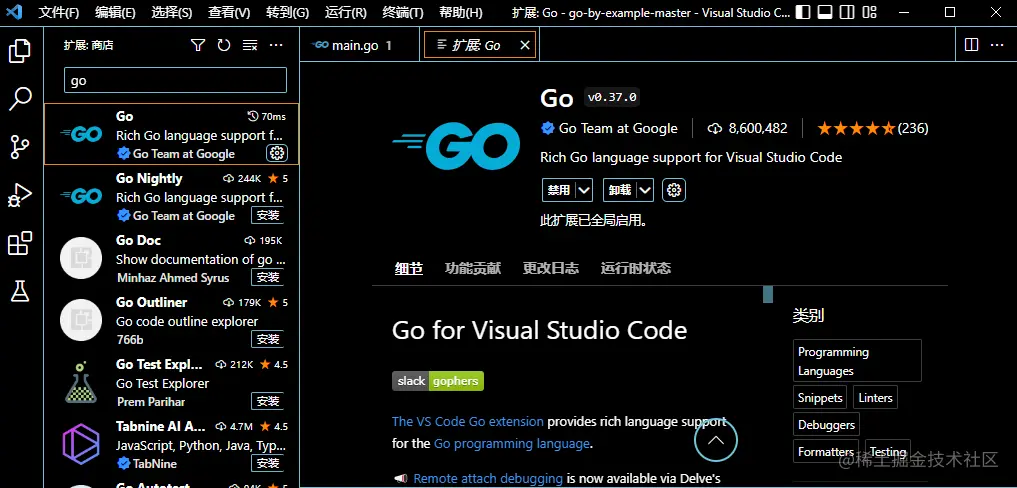This screenshot has height=488, width=1017.
Task: Click the filter extensions funnel icon
Action: (198, 45)
